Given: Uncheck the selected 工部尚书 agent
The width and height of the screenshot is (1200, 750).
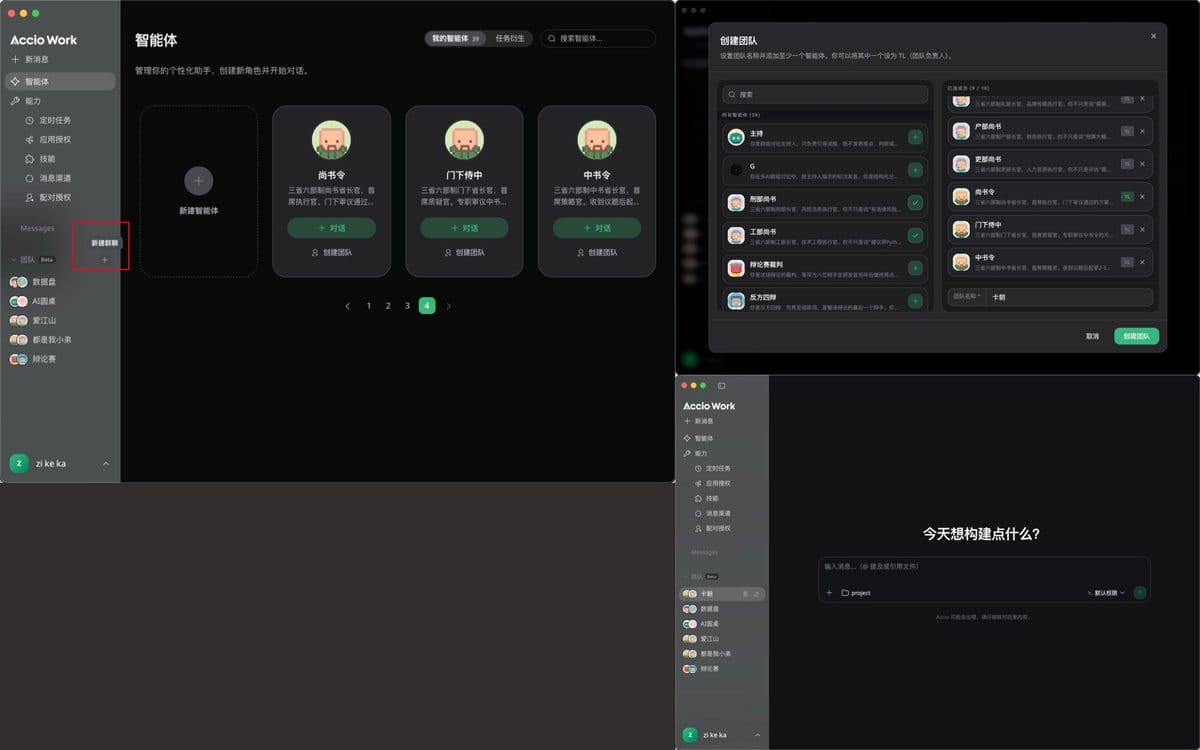Looking at the screenshot, I should (x=915, y=236).
